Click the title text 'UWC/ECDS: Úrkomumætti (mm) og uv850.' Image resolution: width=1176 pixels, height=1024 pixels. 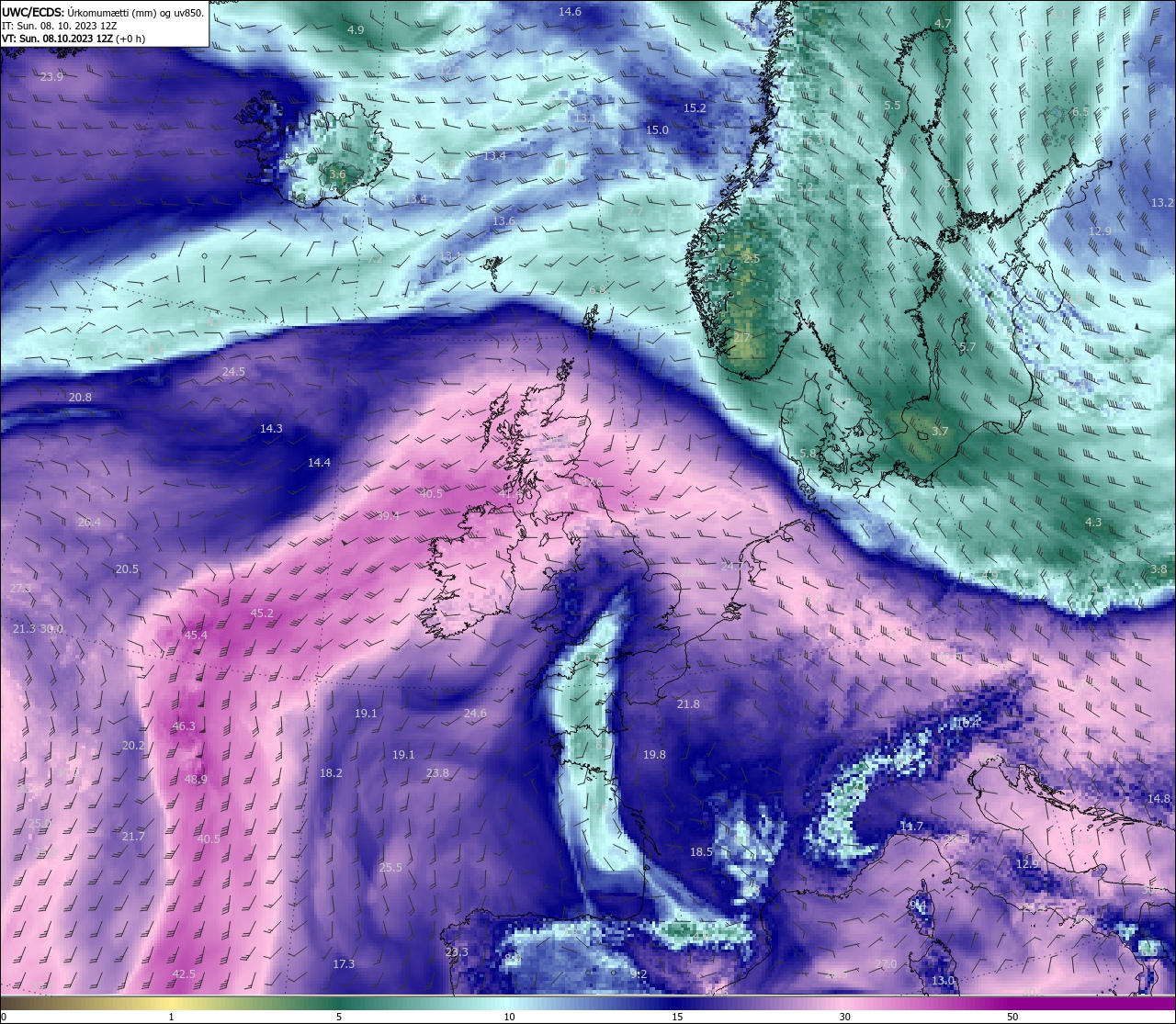pyautogui.click(x=103, y=13)
